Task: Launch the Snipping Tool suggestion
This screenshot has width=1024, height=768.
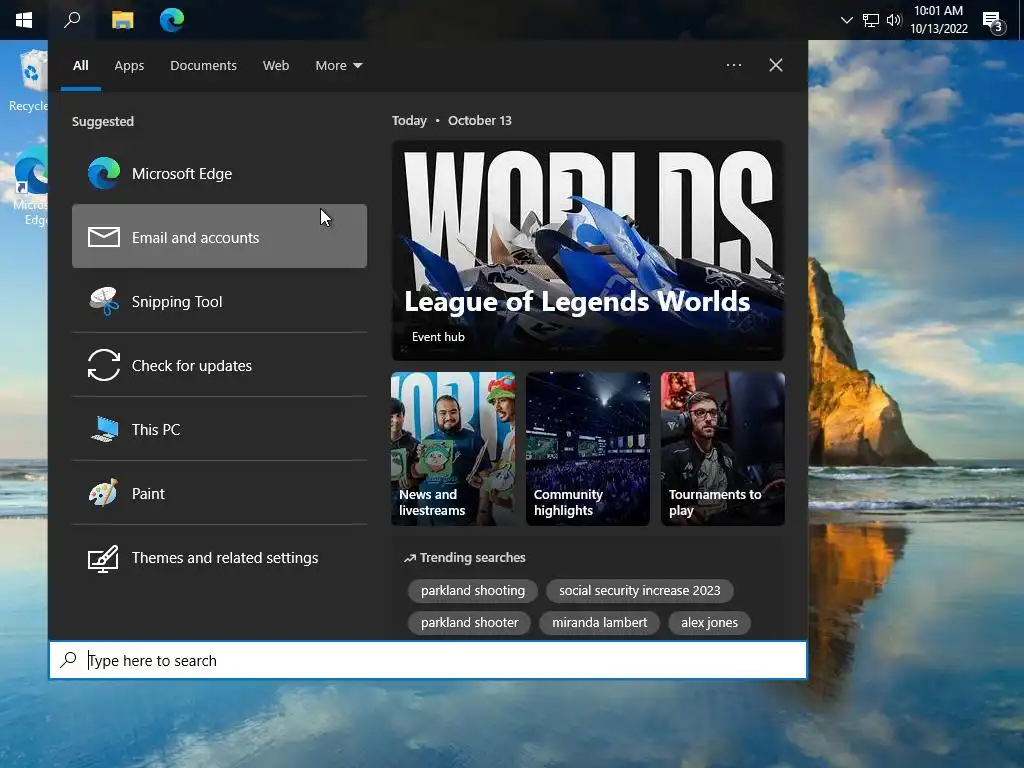Action: [x=219, y=301]
